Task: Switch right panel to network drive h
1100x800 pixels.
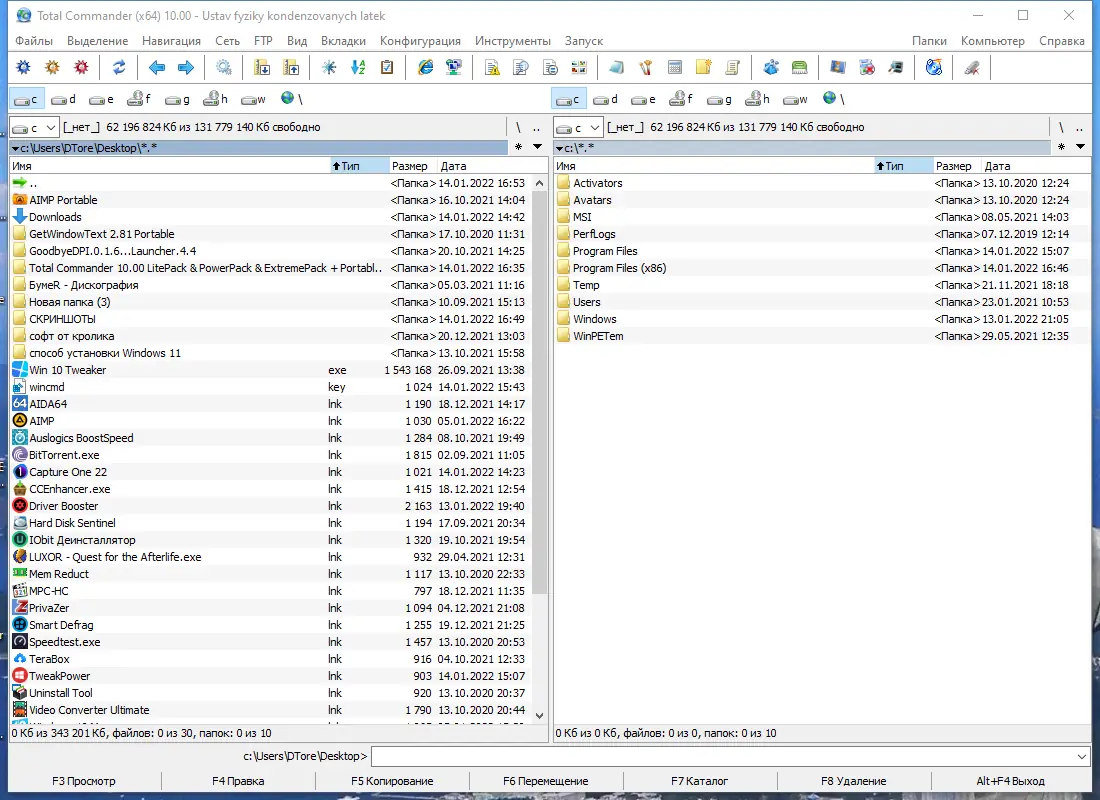Action: [758, 100]
